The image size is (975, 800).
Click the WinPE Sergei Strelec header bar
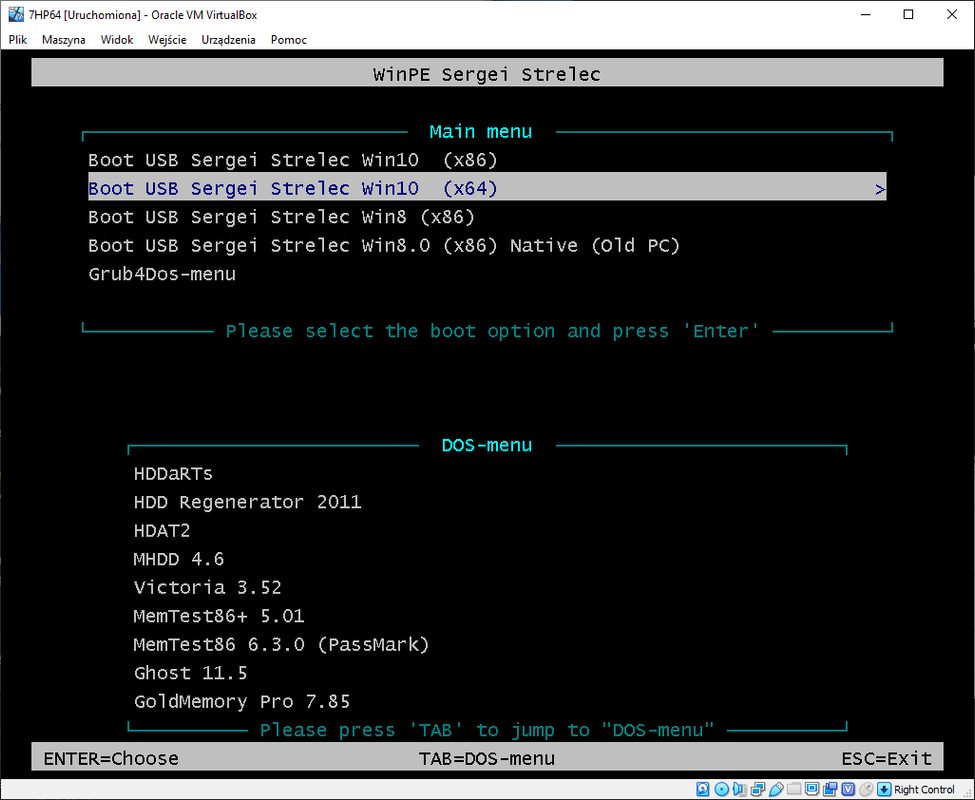coord(487,73)
